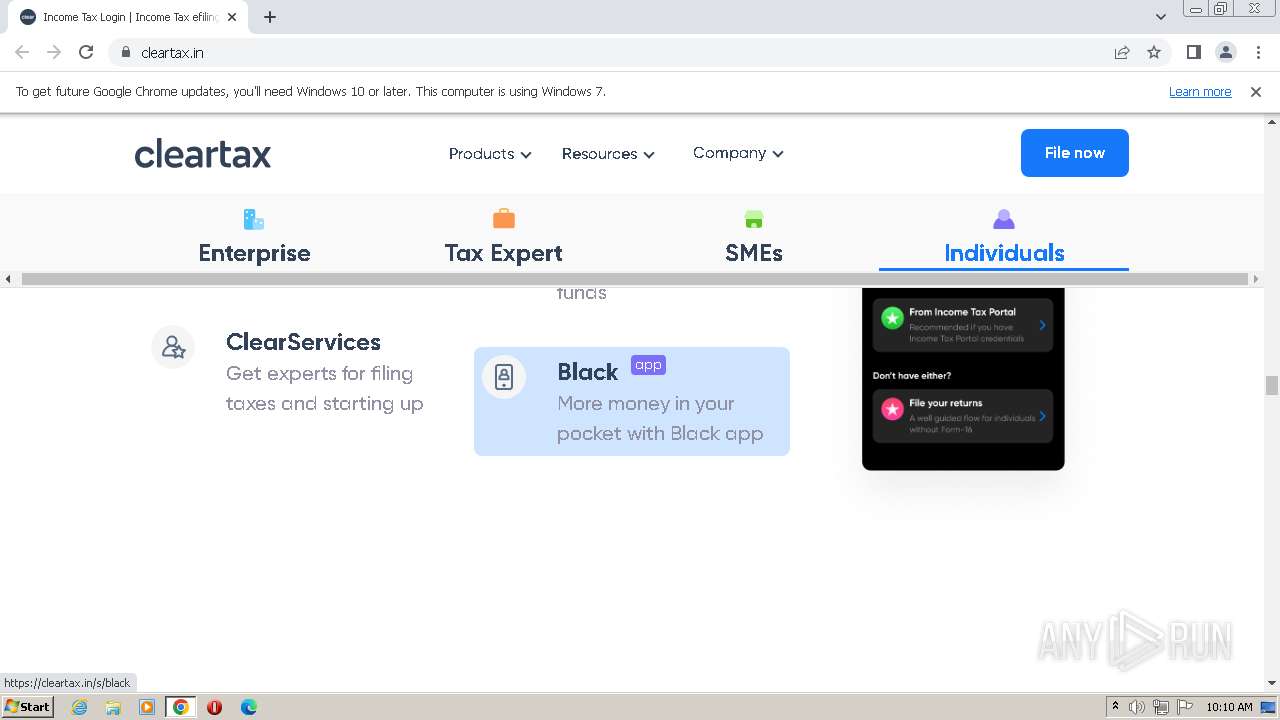The image size is (1280, 720).
Task: Select the Individuals person icon
Action: click(1004, 218)
